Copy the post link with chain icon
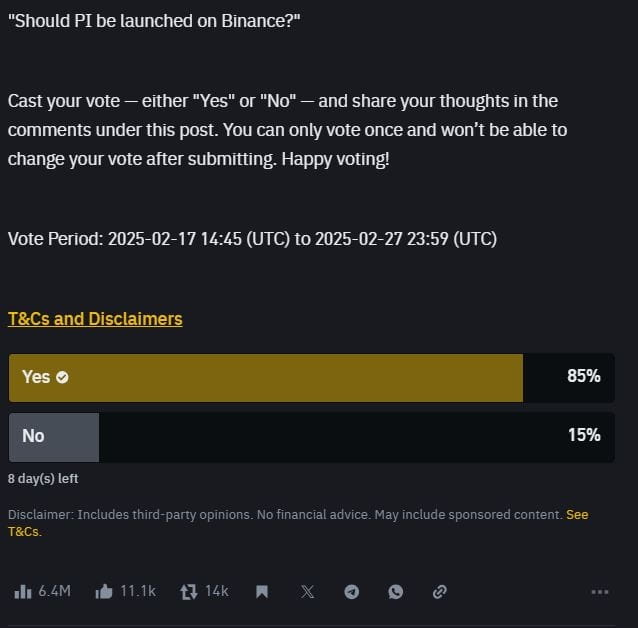 (x=439, y=592)
